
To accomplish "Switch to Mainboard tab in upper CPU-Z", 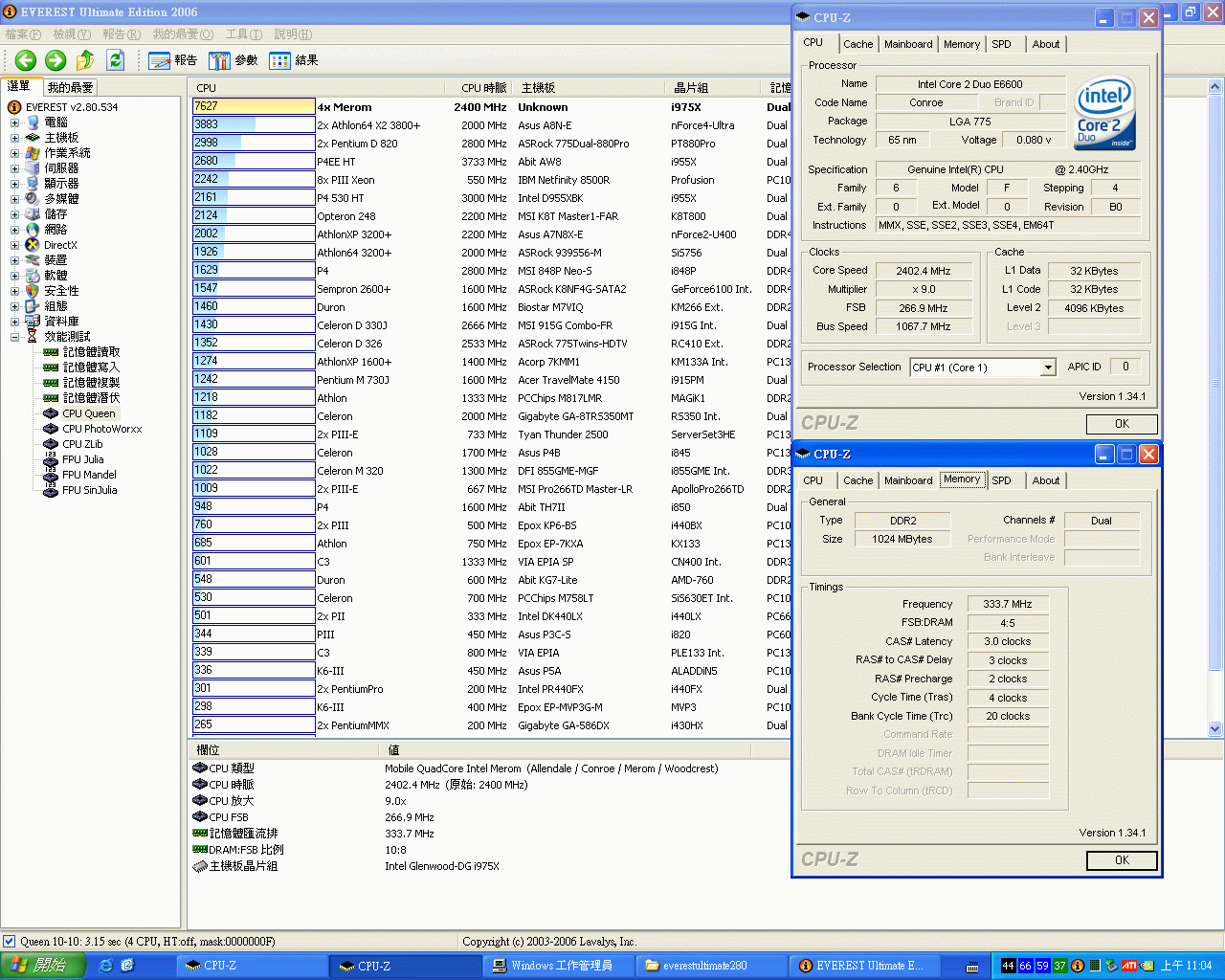I will 908,44.
